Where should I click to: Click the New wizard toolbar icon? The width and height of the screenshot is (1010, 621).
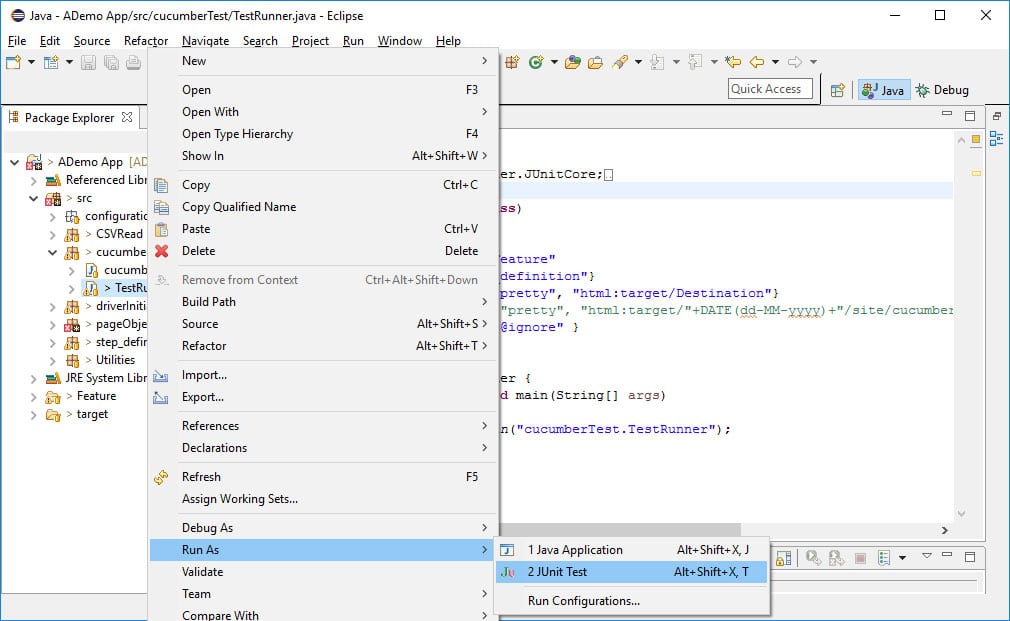tap(14, 62)
